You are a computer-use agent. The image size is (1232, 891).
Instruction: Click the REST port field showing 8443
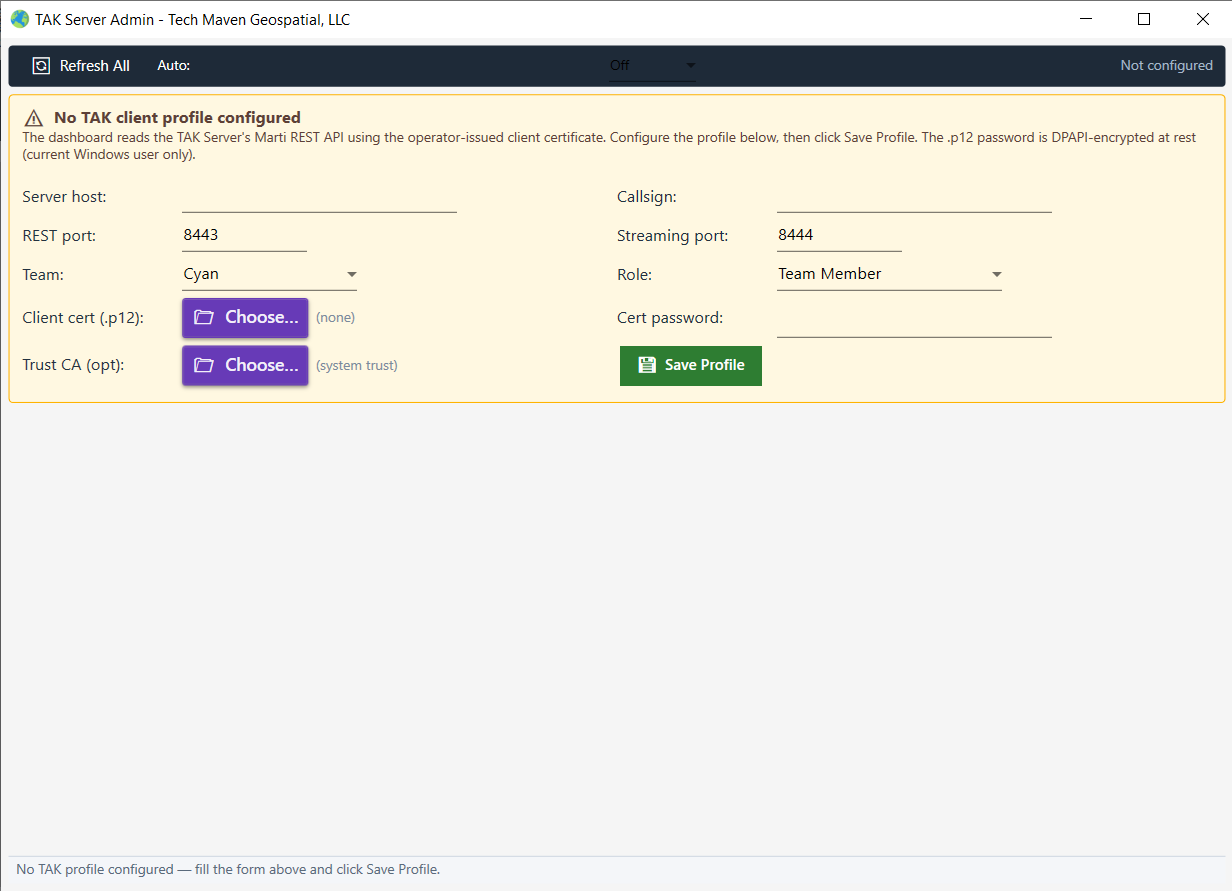[x=244, y=236]
